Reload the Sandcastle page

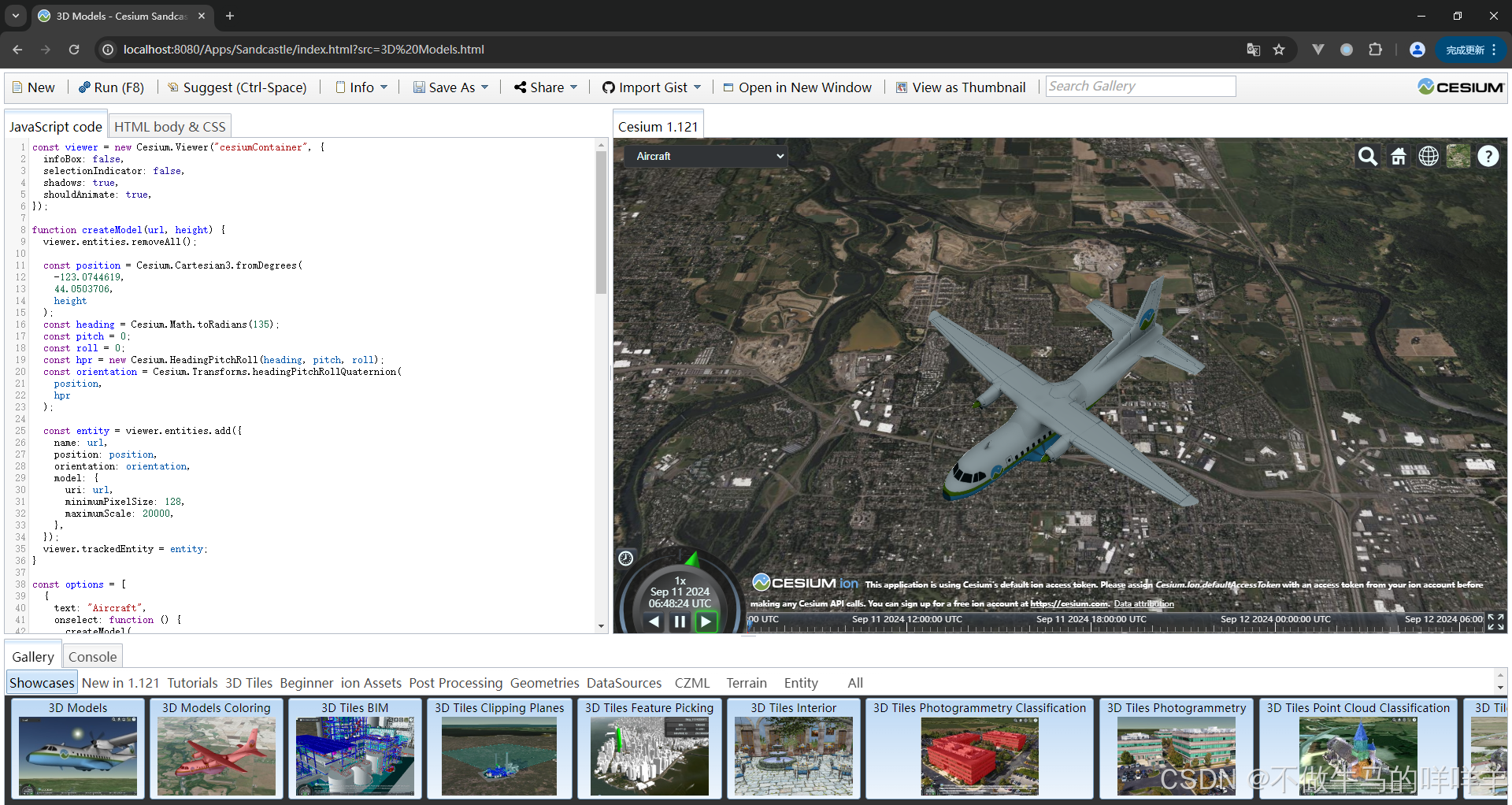pos(74,50)
